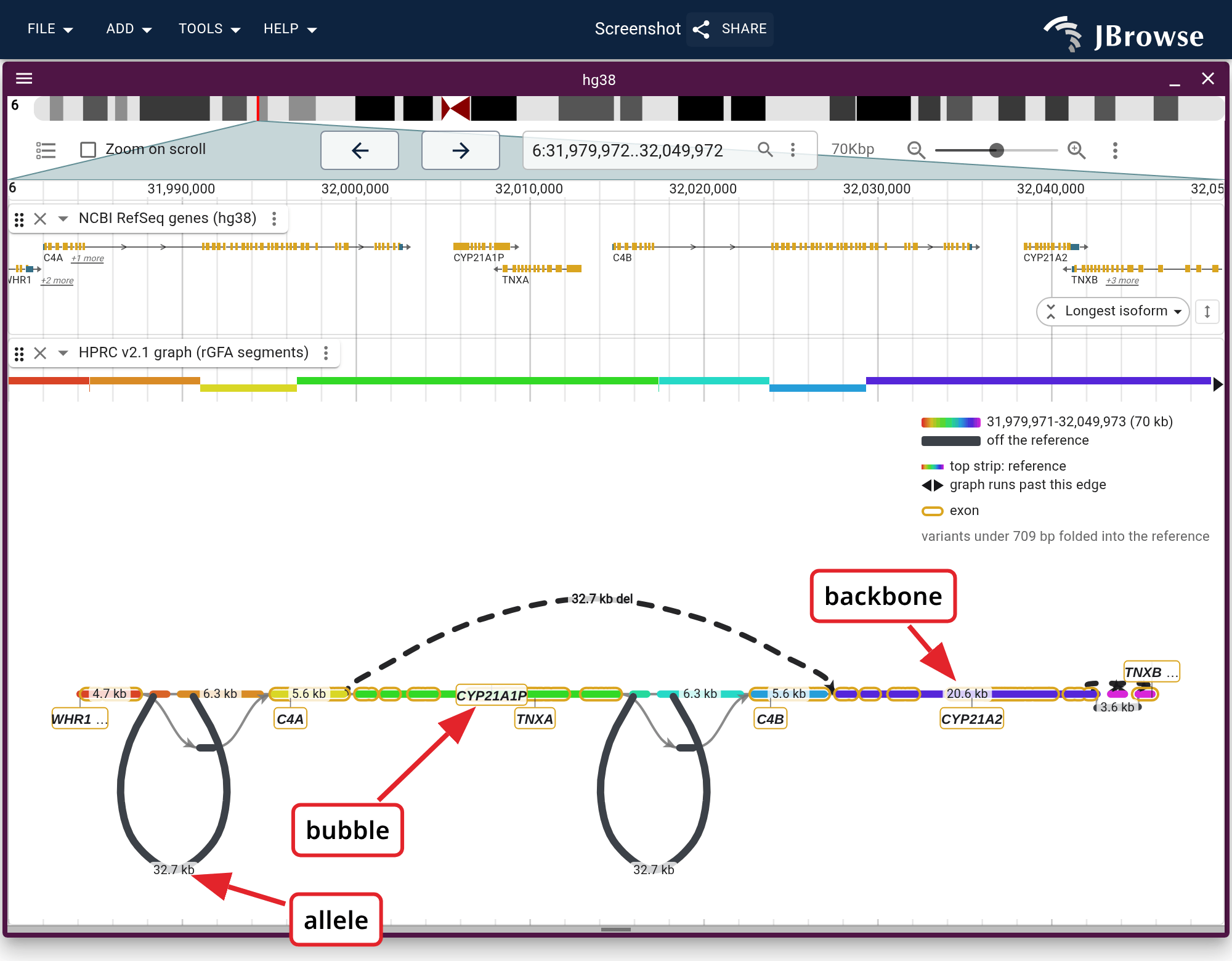Collapse the NCBI RefSeq genes track

coord(63,219)
